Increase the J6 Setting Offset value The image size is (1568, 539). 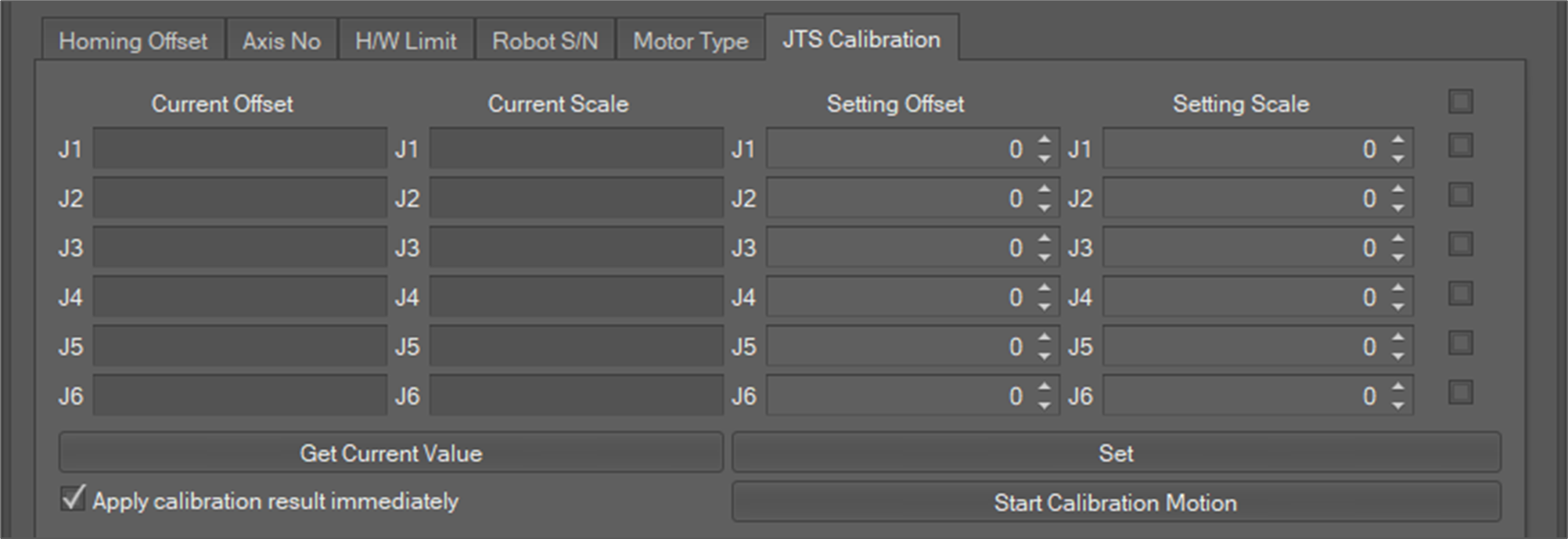point(1045,387)
